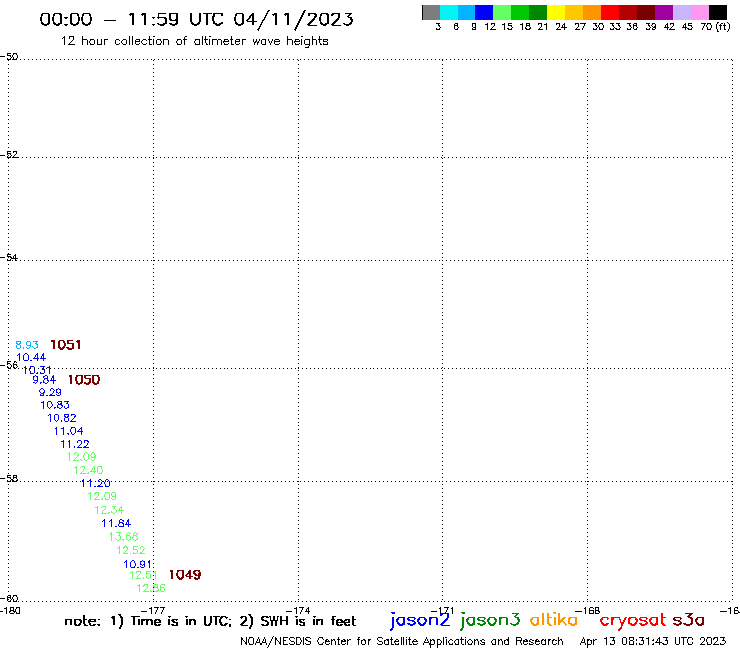Image resolution: width=740 pixels, height=650 pixels.
Task: Pick the orange swatch in the color scale
Action: [x=592, y=12]
